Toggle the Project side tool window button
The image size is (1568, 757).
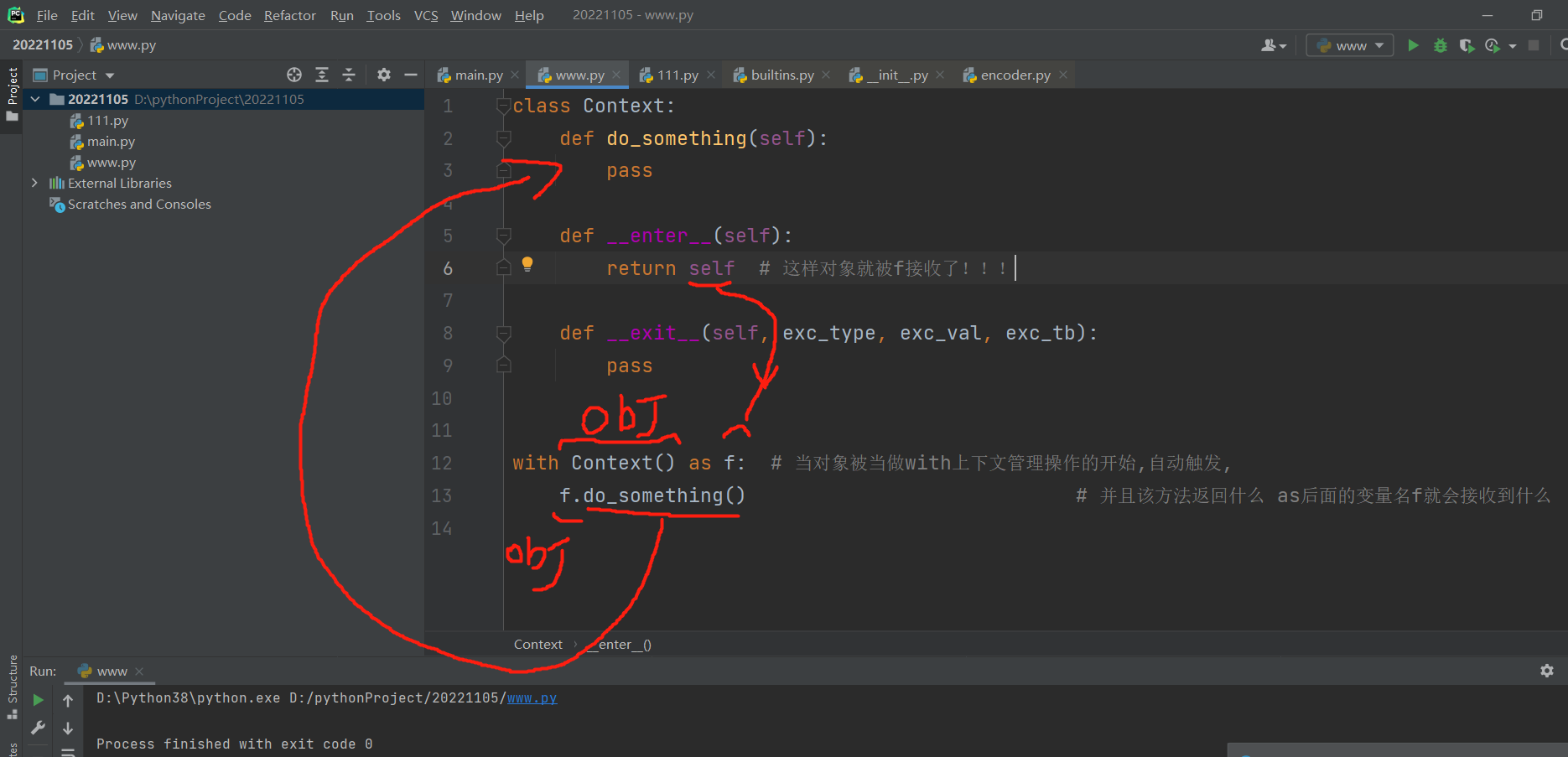click(x=12, y=94)
